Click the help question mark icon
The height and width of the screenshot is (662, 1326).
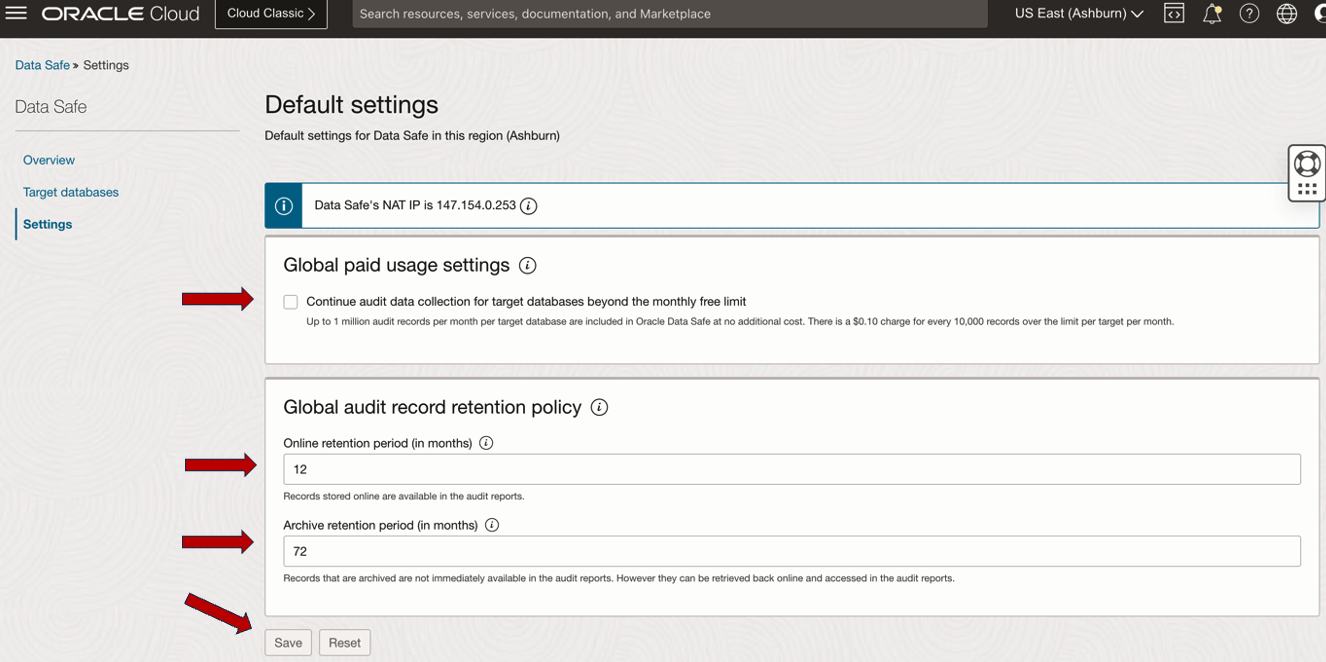(x=1249, y=14)
